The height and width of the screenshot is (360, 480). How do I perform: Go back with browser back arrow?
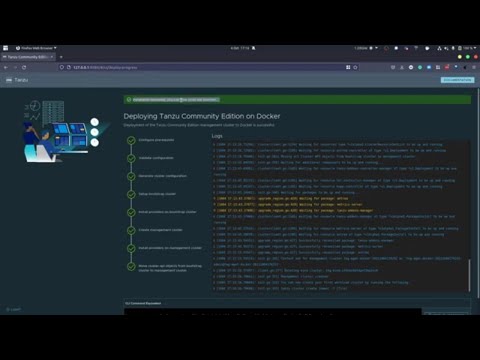[x=6, y=67]
